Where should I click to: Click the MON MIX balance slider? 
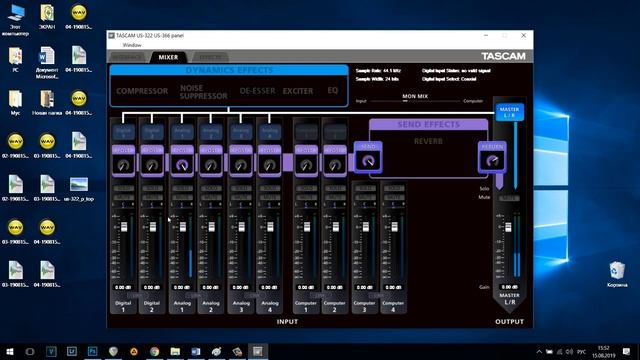pos(415,101)
